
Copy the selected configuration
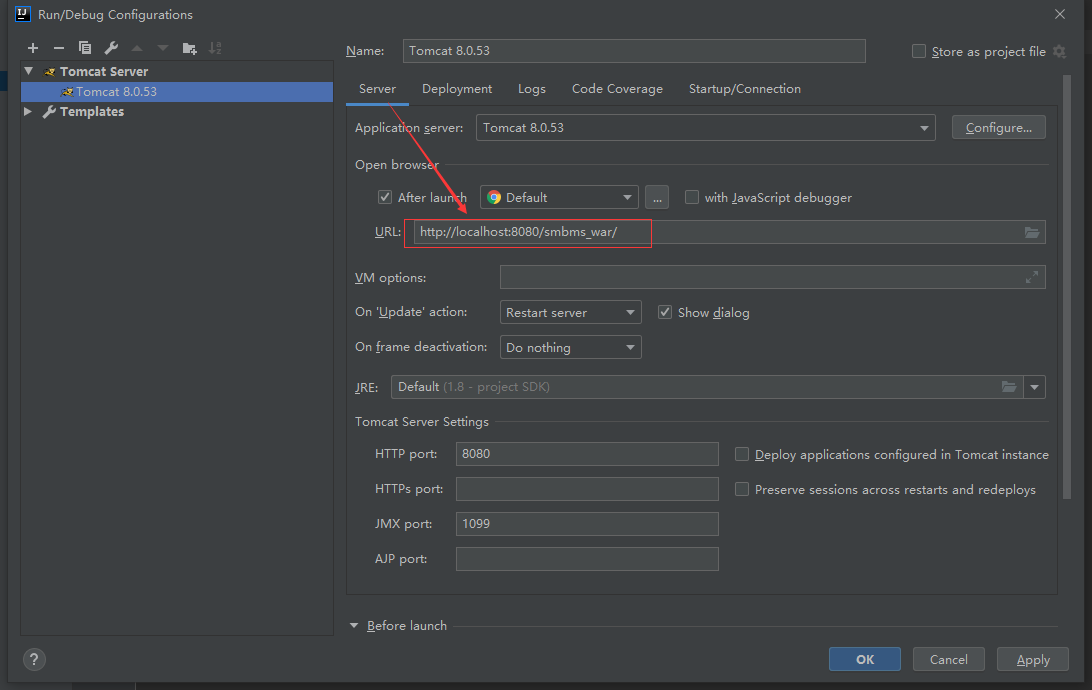coord(85,48)
